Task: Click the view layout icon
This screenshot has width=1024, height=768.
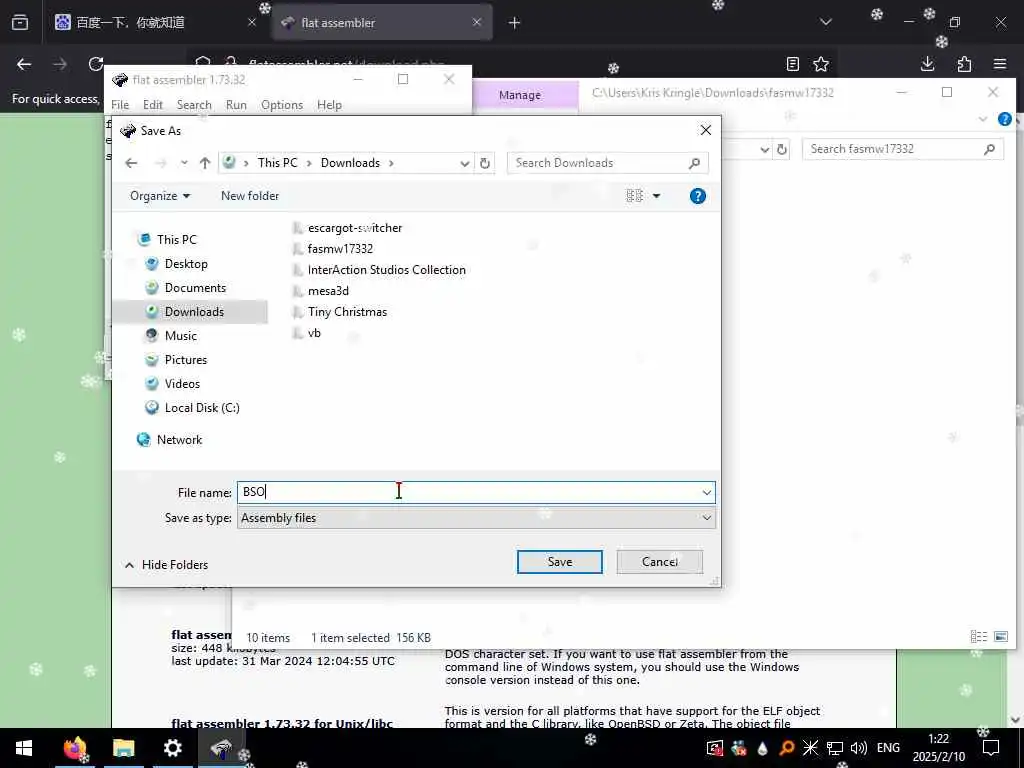Action: 635,196
